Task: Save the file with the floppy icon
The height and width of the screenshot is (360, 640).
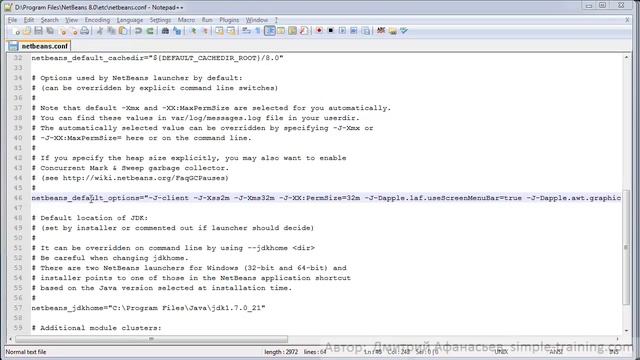Action: (x=38, y=31)
